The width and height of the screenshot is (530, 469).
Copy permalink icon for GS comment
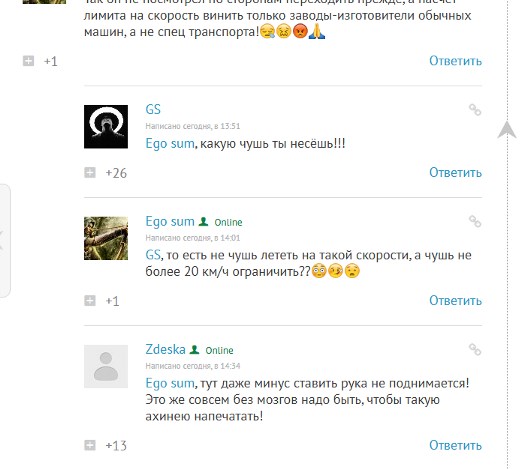click(x=475, y=110)
